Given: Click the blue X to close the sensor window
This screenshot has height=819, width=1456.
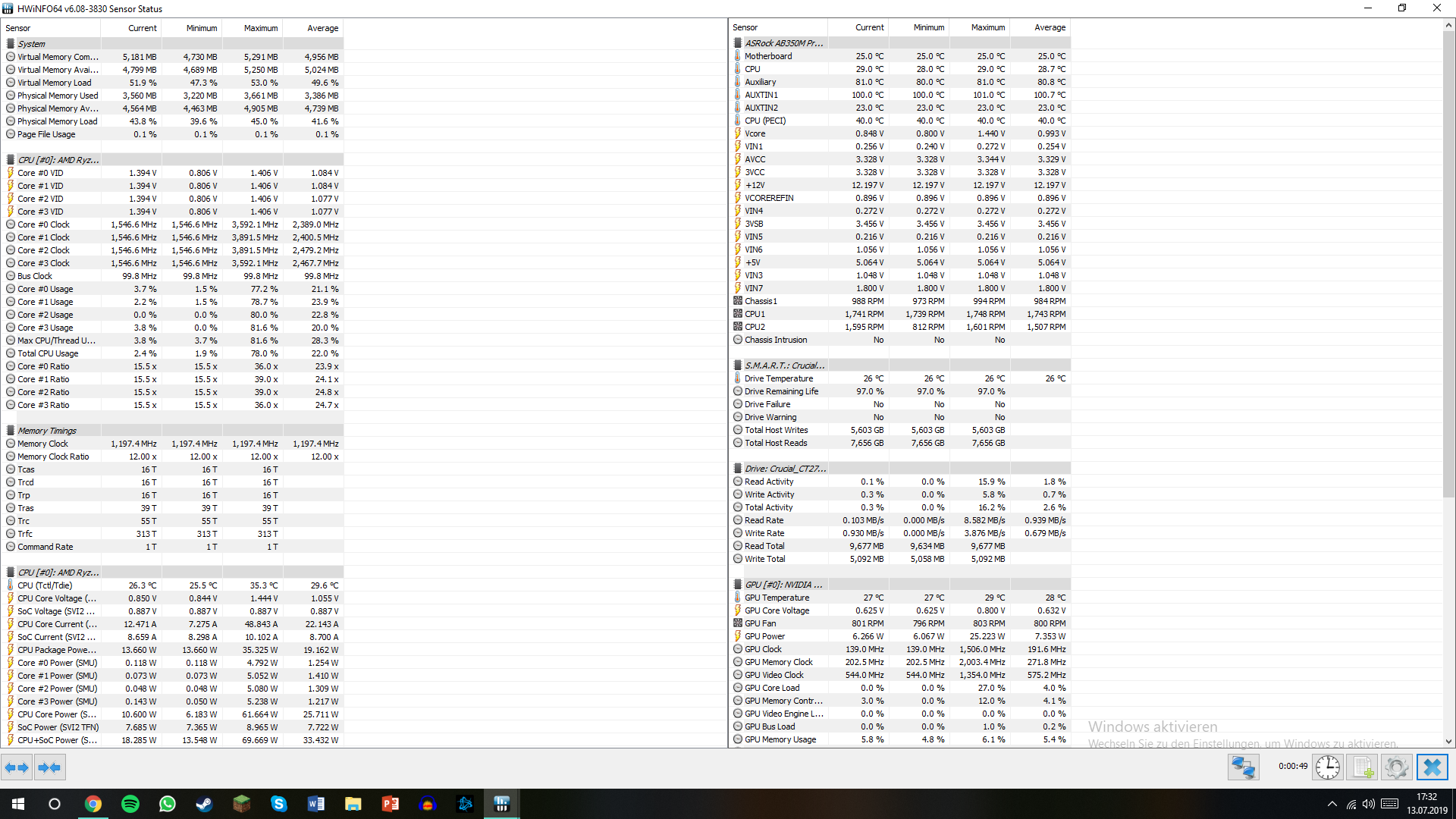Looking at the screenshot, I should pyautogui.click(x=1432, y=767).
